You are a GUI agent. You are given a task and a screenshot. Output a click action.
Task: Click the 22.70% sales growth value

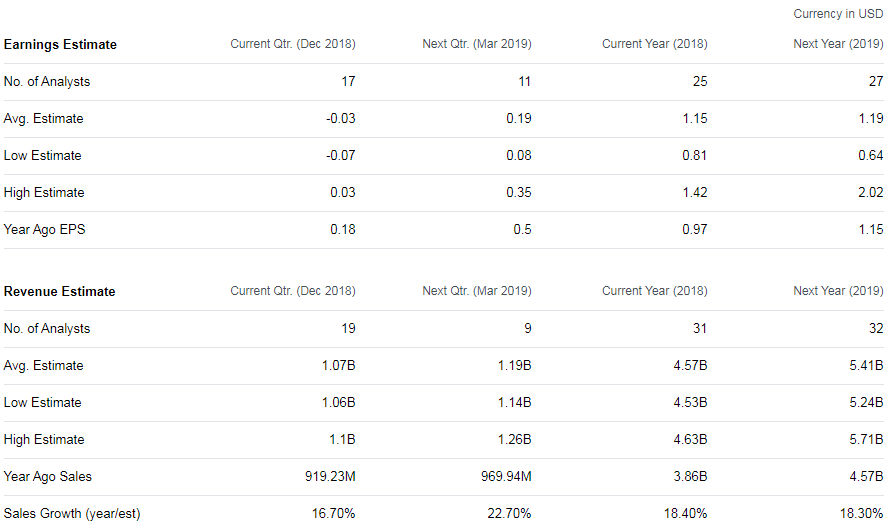[x=511, y=513]
